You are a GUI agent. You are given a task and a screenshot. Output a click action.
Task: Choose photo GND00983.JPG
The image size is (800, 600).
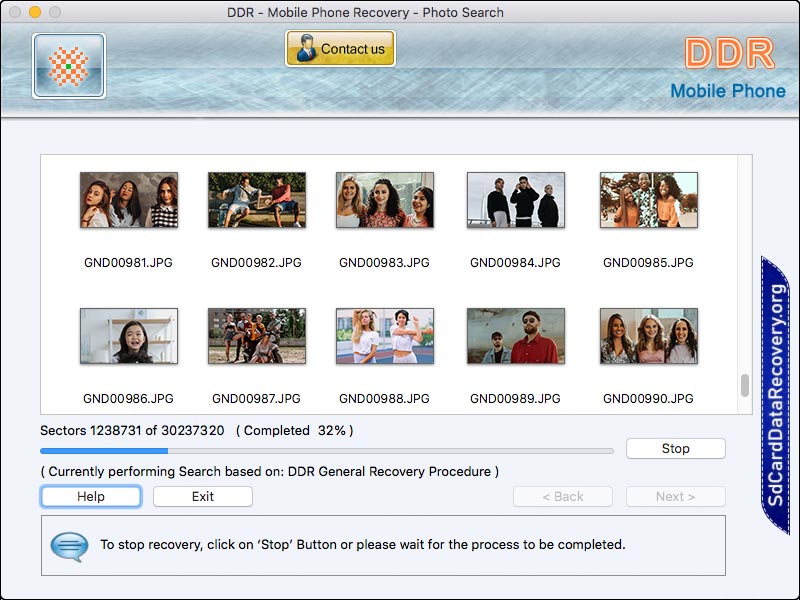[384, 200]
